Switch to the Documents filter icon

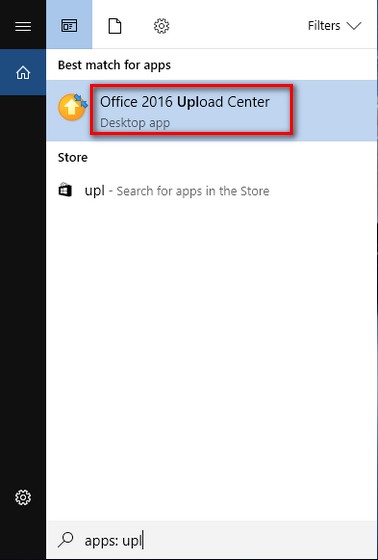[115, 26]
